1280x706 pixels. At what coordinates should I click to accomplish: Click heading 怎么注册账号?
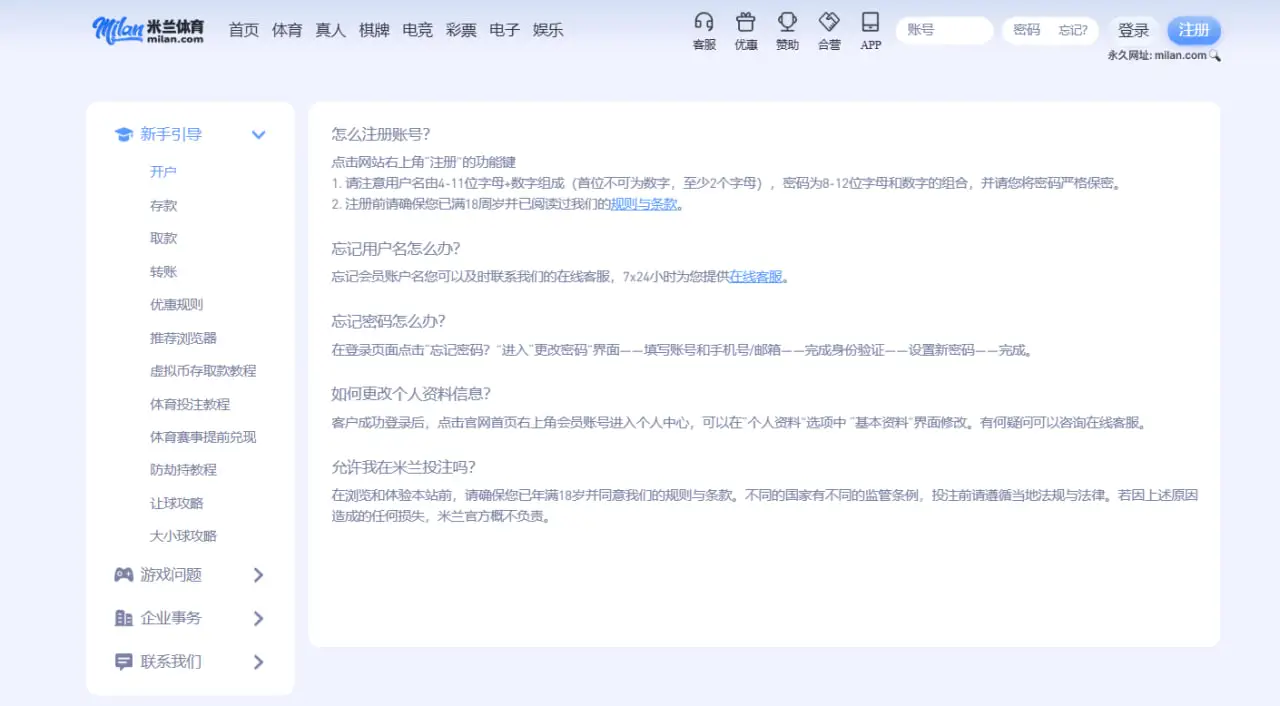tap(381, 134)
